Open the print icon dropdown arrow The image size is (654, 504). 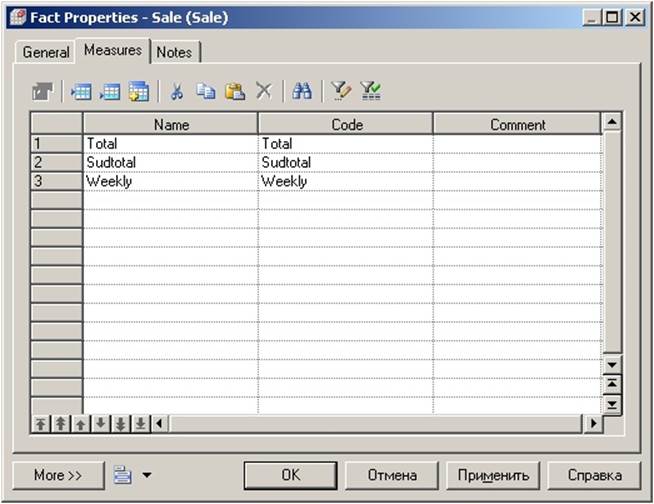tap(147, 475)
